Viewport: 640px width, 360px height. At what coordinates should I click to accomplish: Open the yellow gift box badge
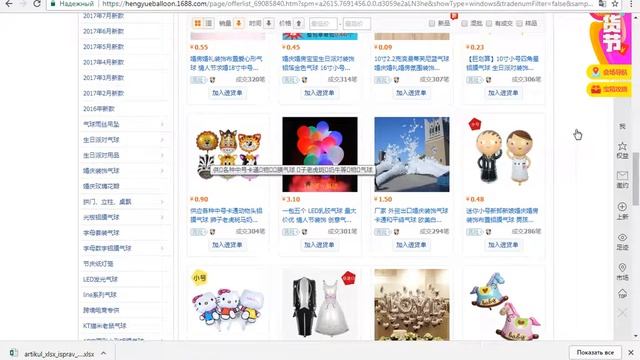[609, 89]
